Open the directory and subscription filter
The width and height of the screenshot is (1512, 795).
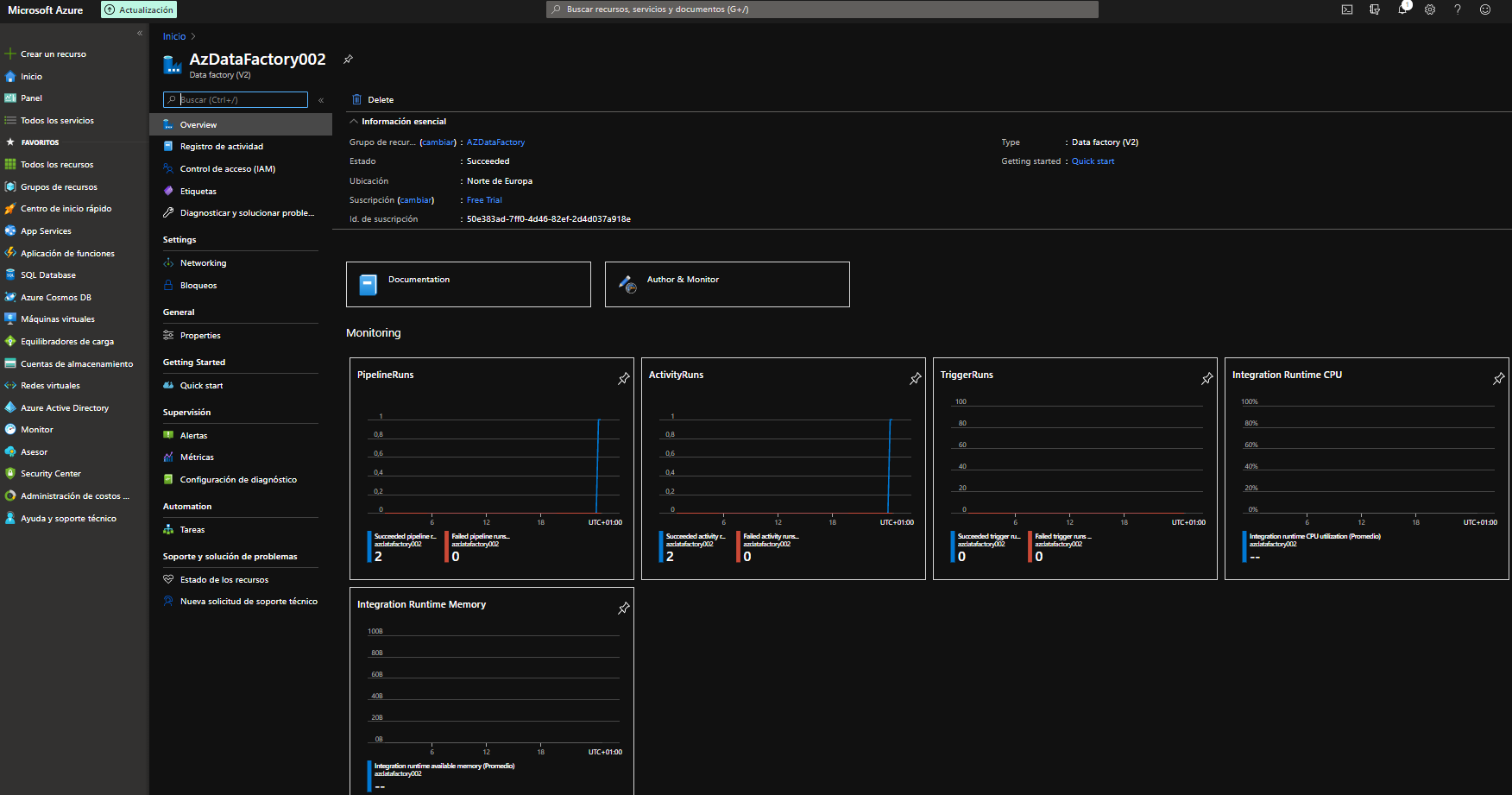click(1375, 9)
